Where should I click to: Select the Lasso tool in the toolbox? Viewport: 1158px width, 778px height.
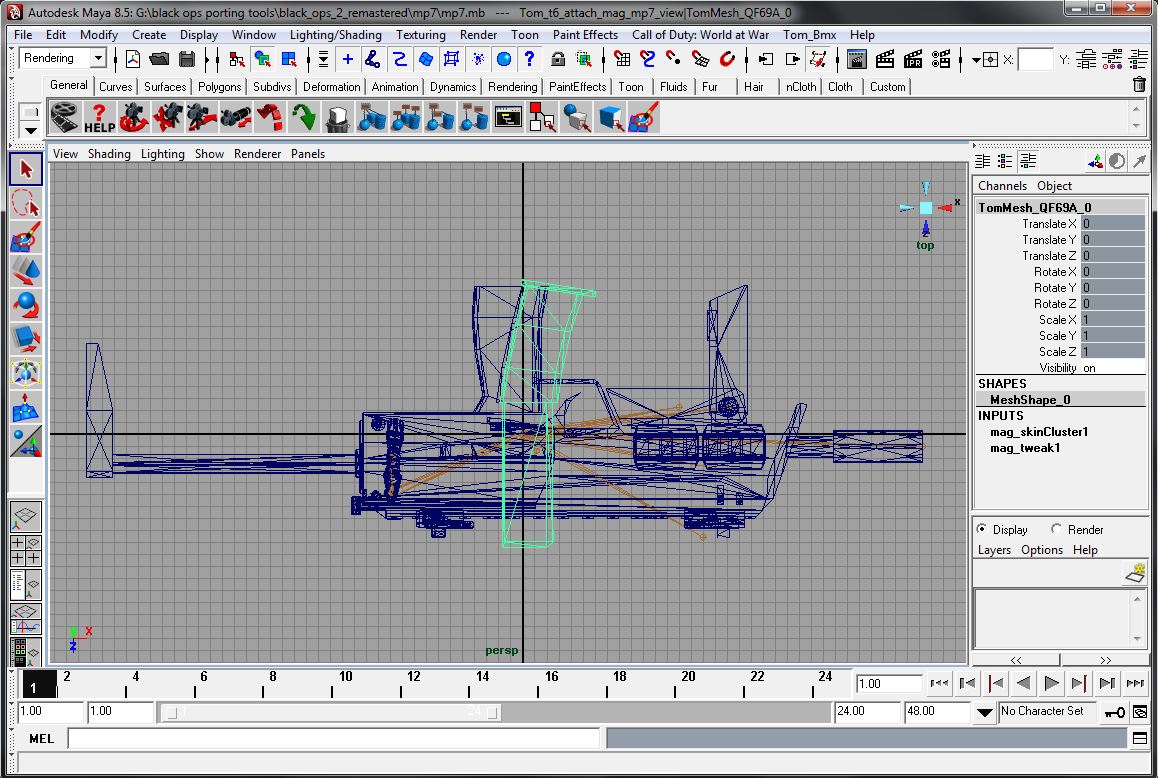coord(26,203)
